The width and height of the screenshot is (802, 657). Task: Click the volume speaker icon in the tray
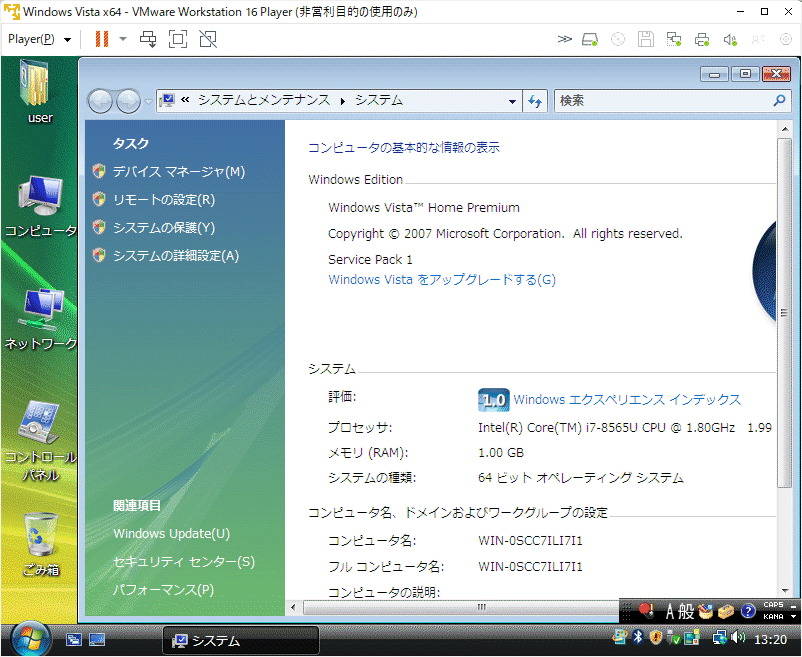coord(737,638)
